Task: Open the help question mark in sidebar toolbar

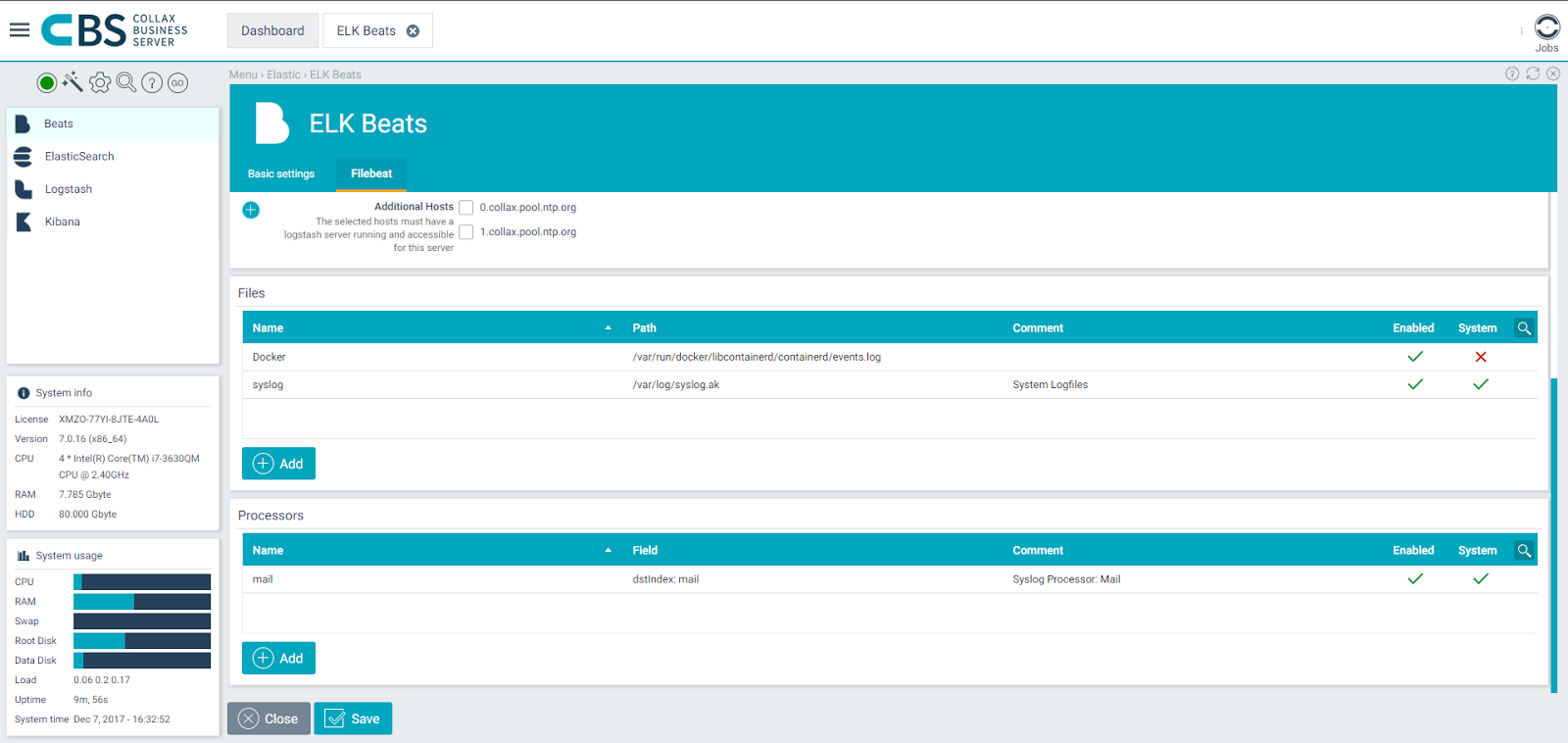Action: (152, 83)
